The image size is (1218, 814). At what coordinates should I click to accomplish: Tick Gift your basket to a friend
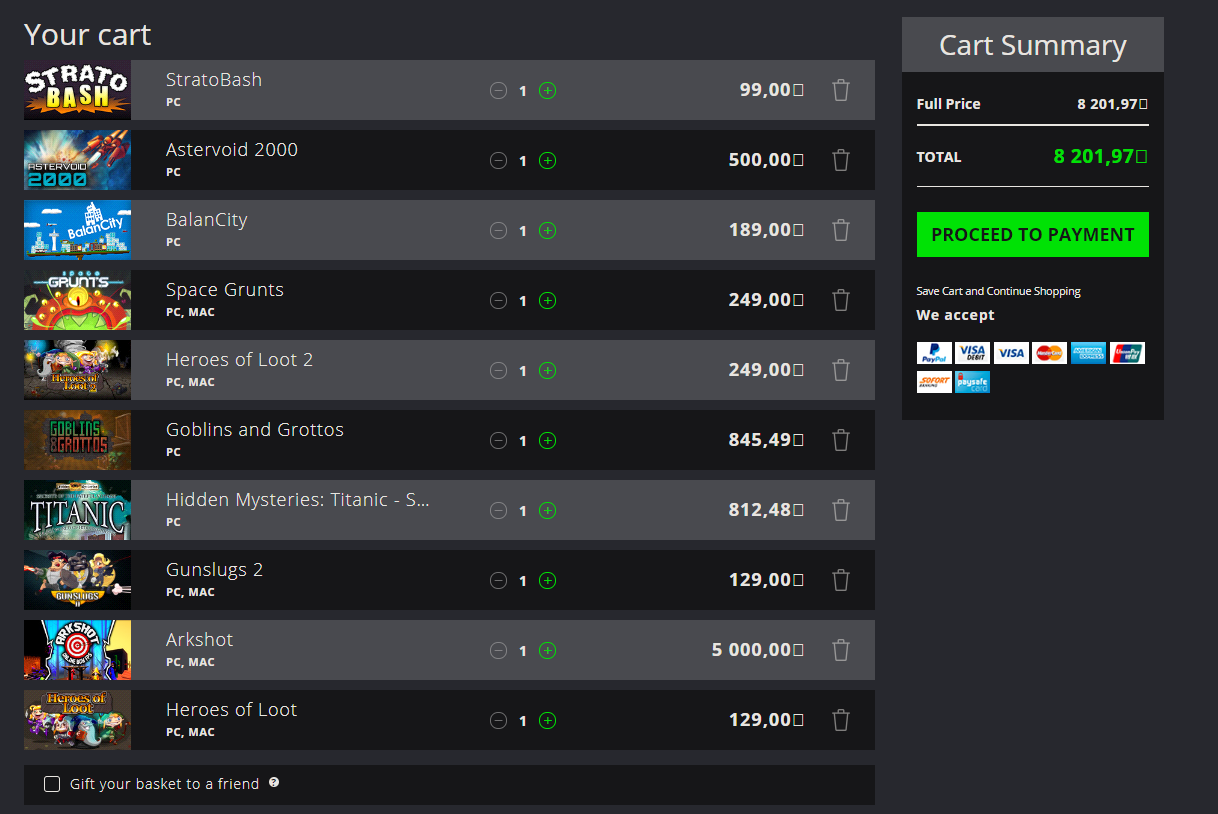52,784
